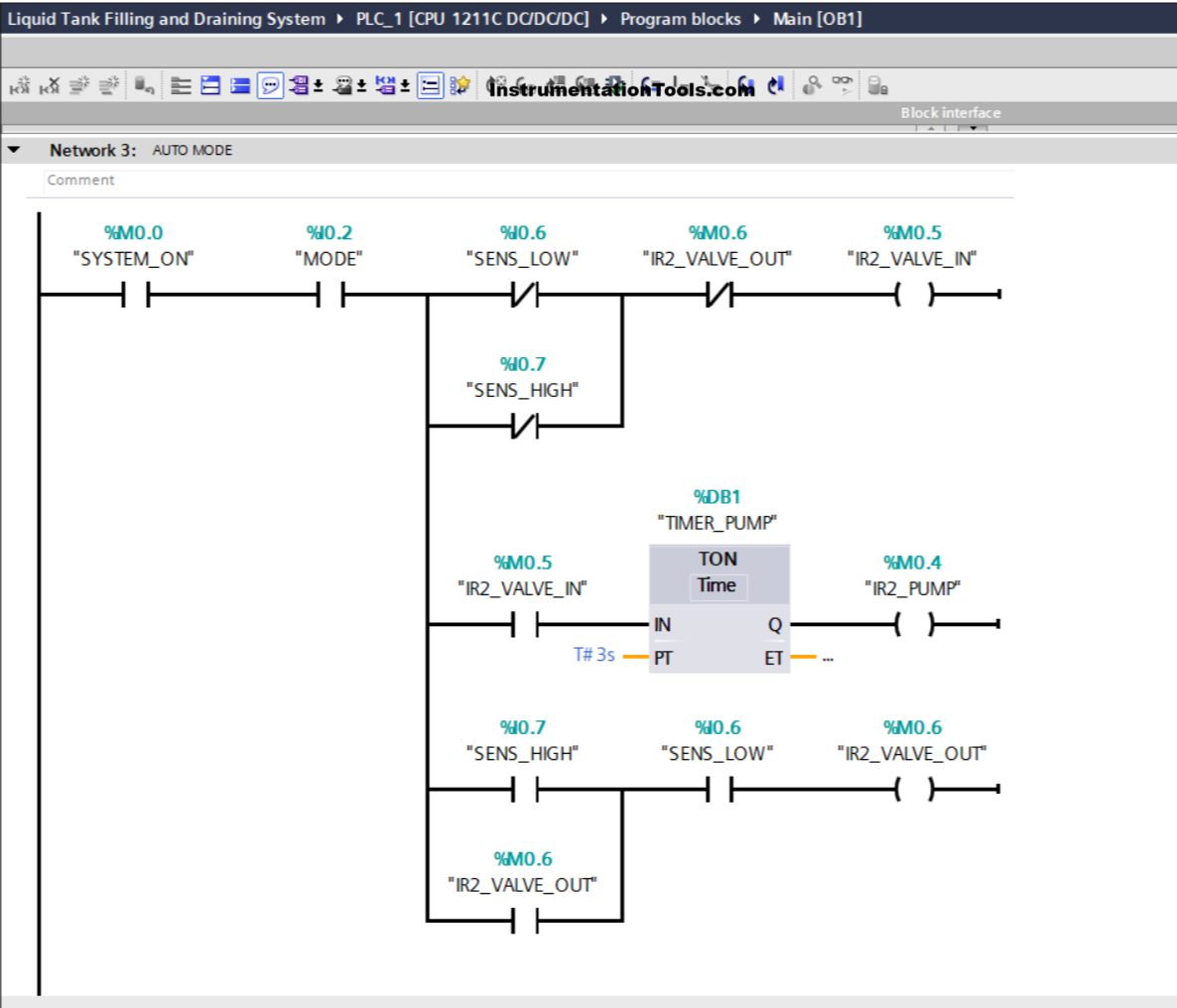Click the AUTO MODE network title

coord(193,151)
